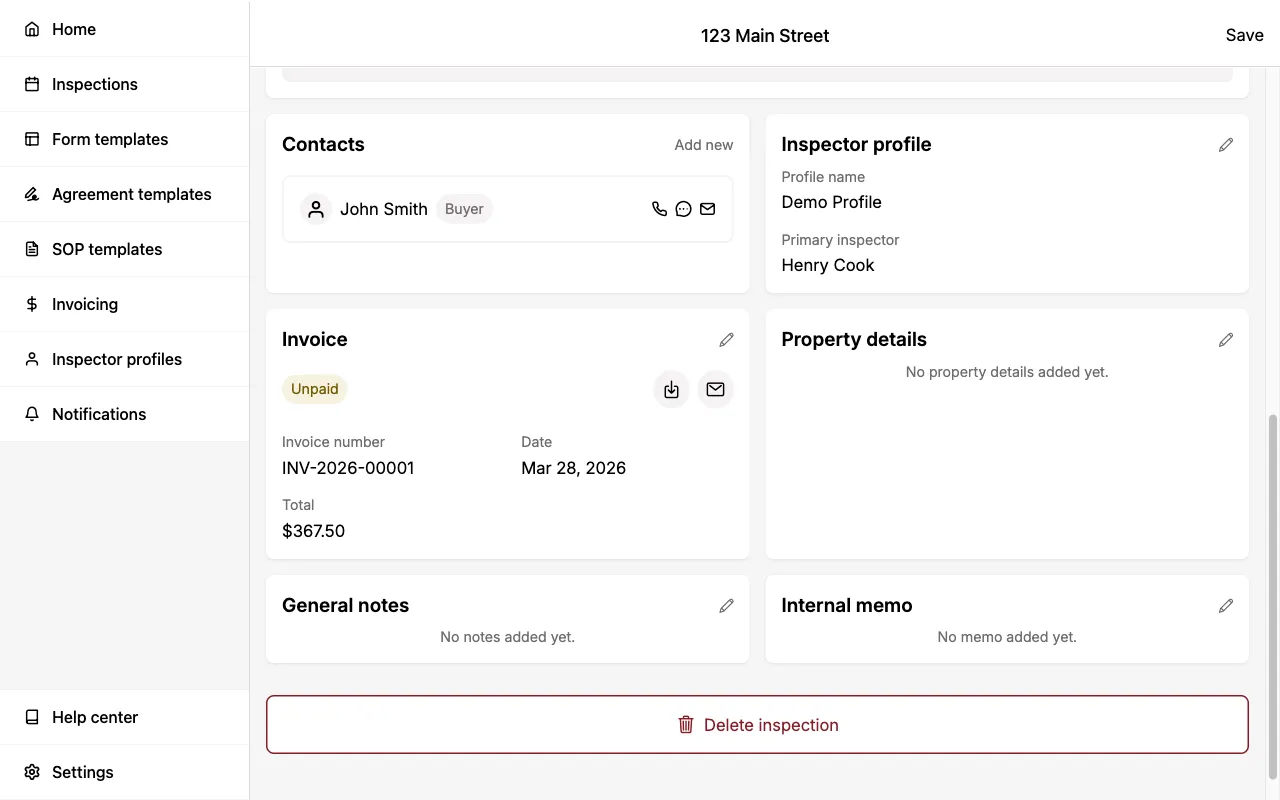Viewport: 1280px width, 800px height.
Task: Email John Smith using the envelope icon
Action: pos(707,209)
